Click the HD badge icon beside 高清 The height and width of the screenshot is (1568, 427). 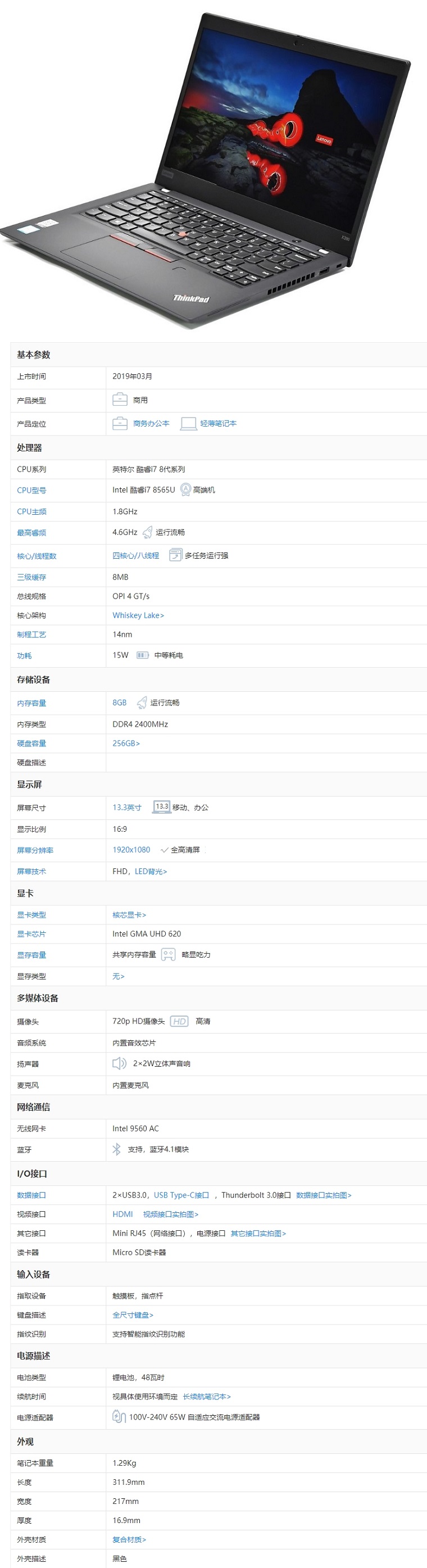[179, 1021]
